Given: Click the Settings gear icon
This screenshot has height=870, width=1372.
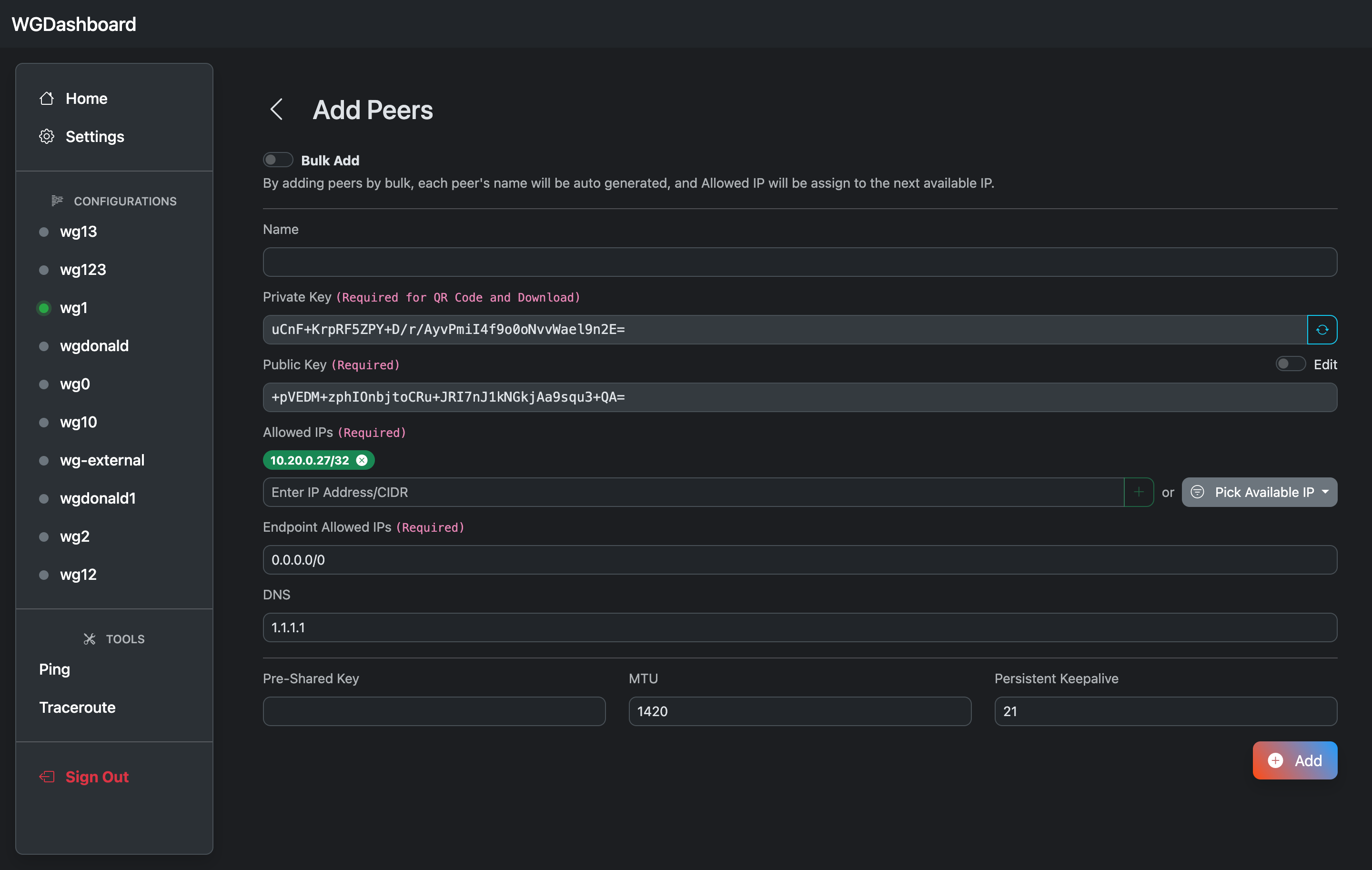Looking at the screenshot, I should [46, 136].
